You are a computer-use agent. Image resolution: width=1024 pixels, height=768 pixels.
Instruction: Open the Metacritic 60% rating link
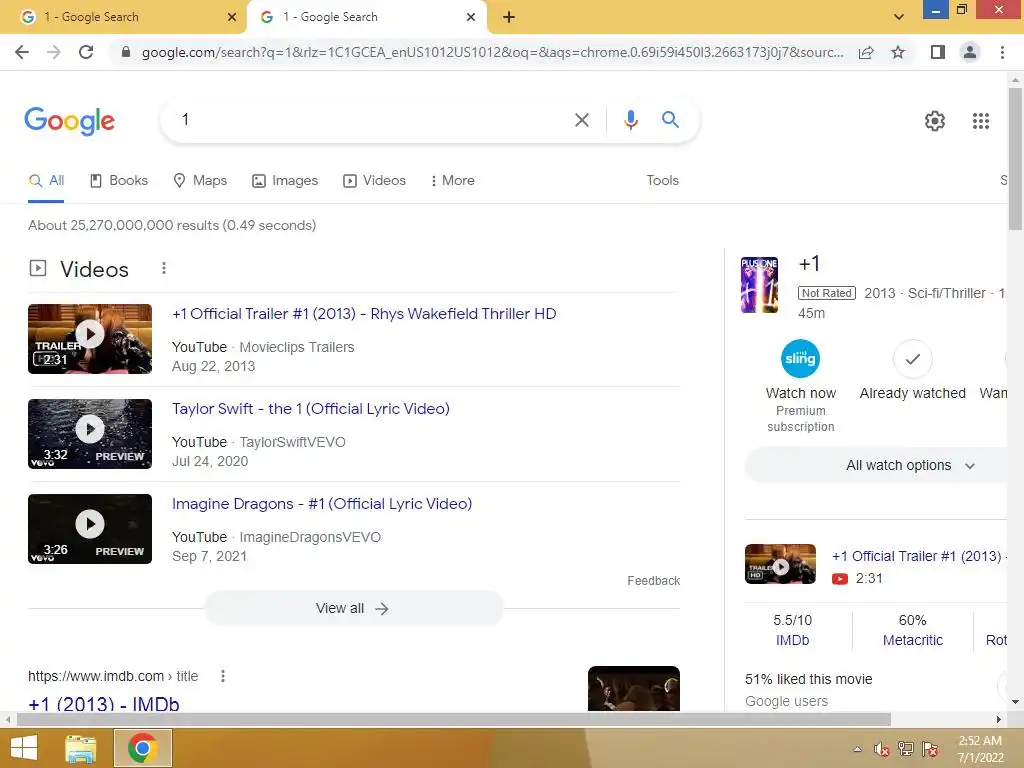[912, 630]
